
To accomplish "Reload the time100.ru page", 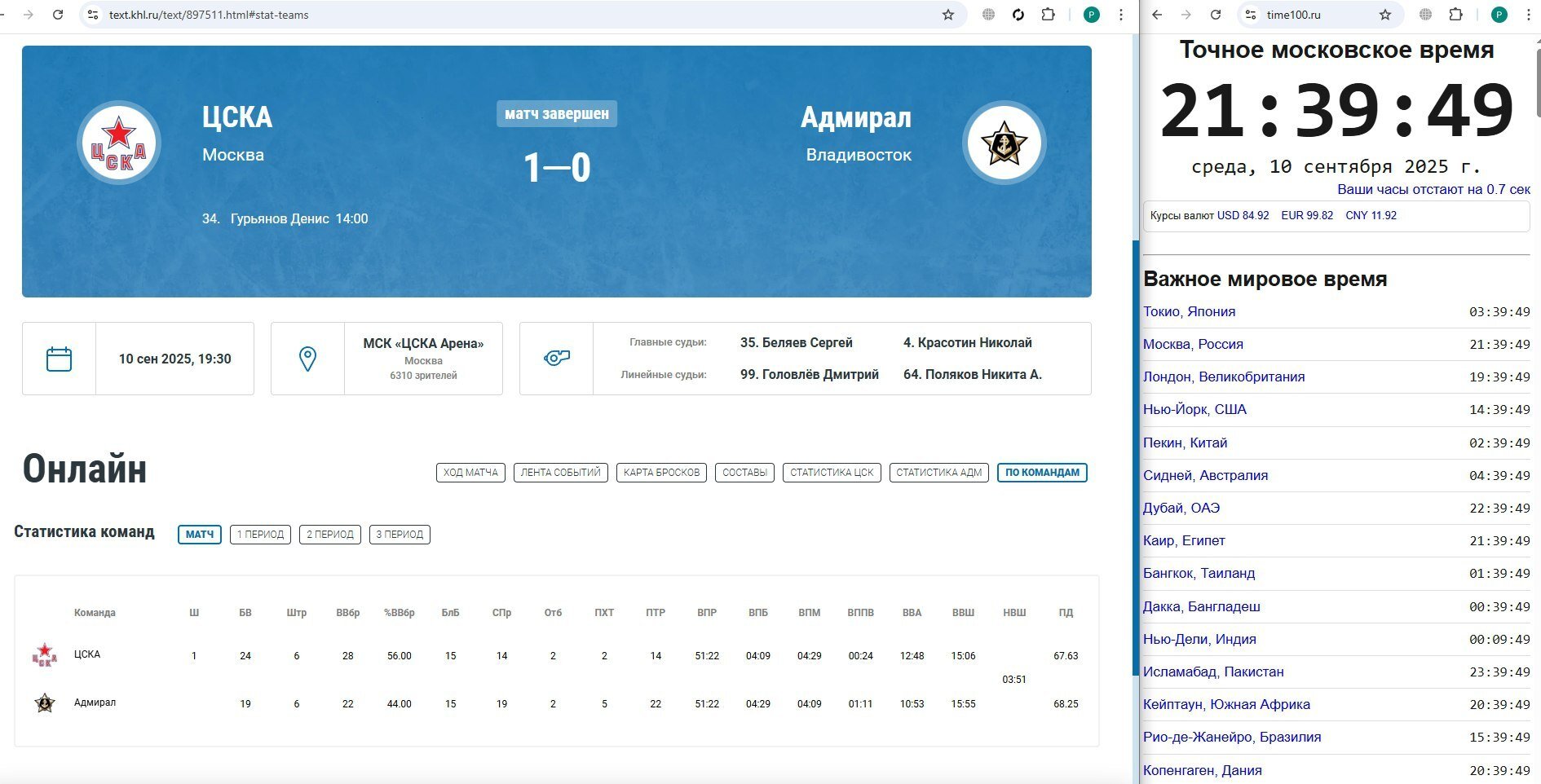I will tap(1215, 15).
